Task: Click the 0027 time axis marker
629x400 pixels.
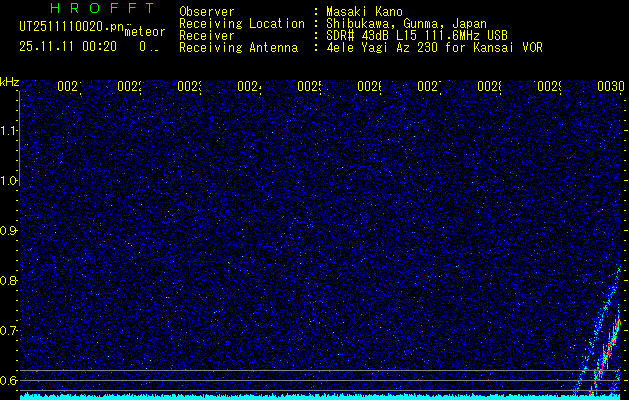Action: (x=430, y=86)
